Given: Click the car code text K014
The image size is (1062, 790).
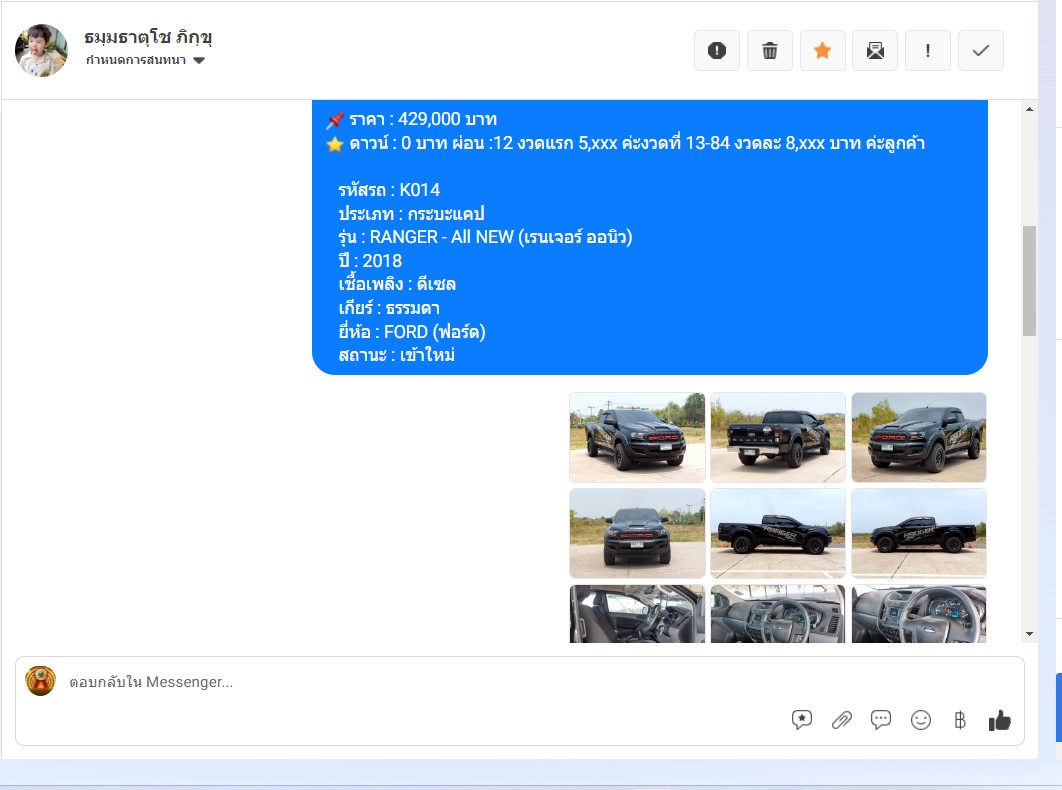Looking at the screenshot, I should pos(419,190).
